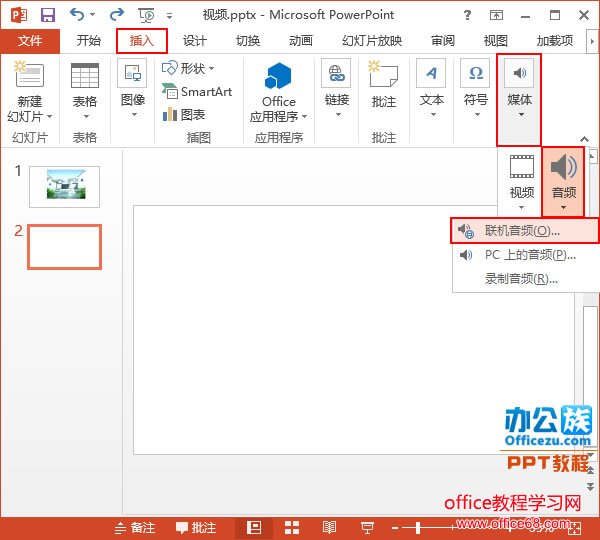The image size is (600, 540).
Task: Open the 审阅 review tab
Action: 443,41
